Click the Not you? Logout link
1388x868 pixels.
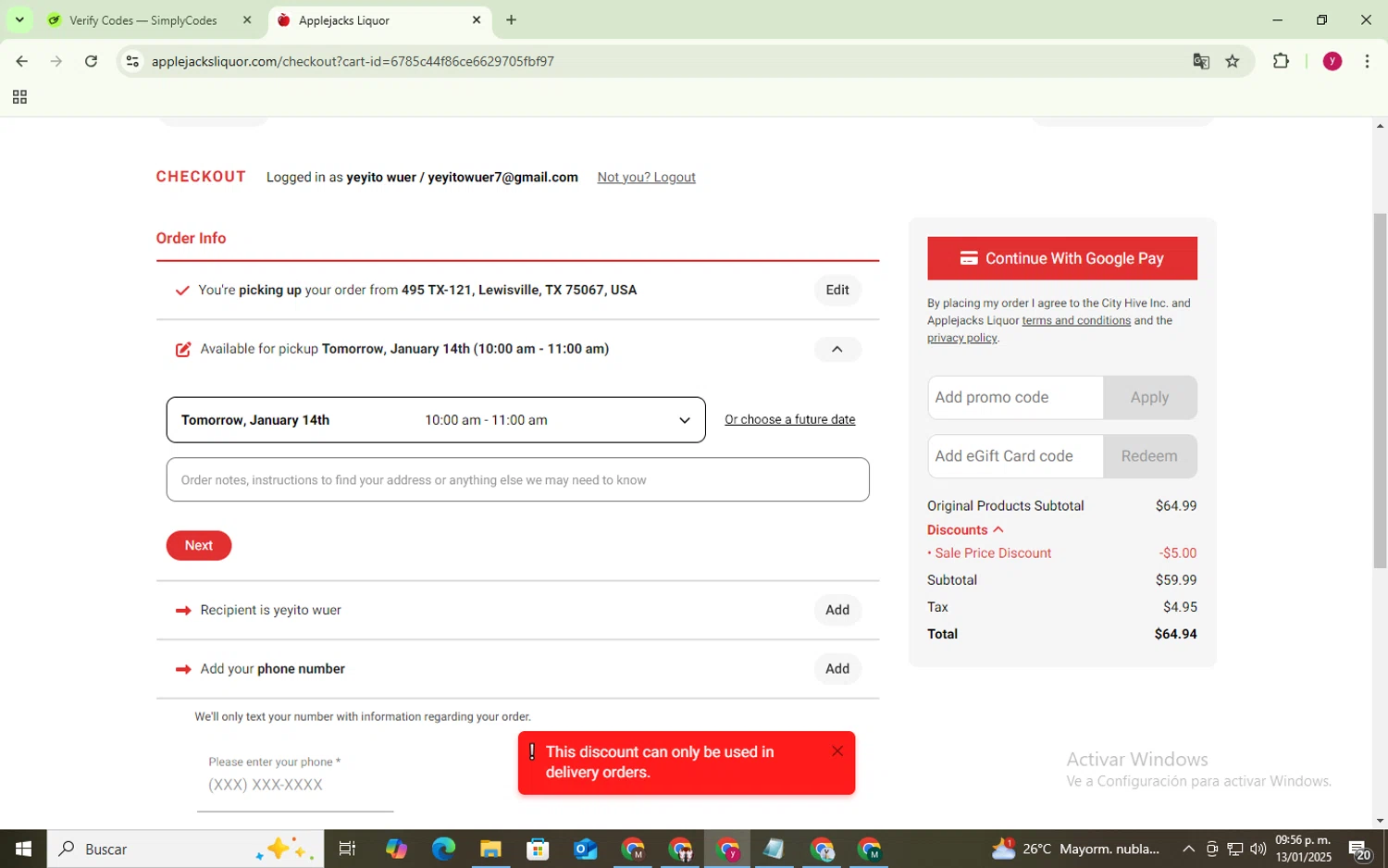(646, 177)
